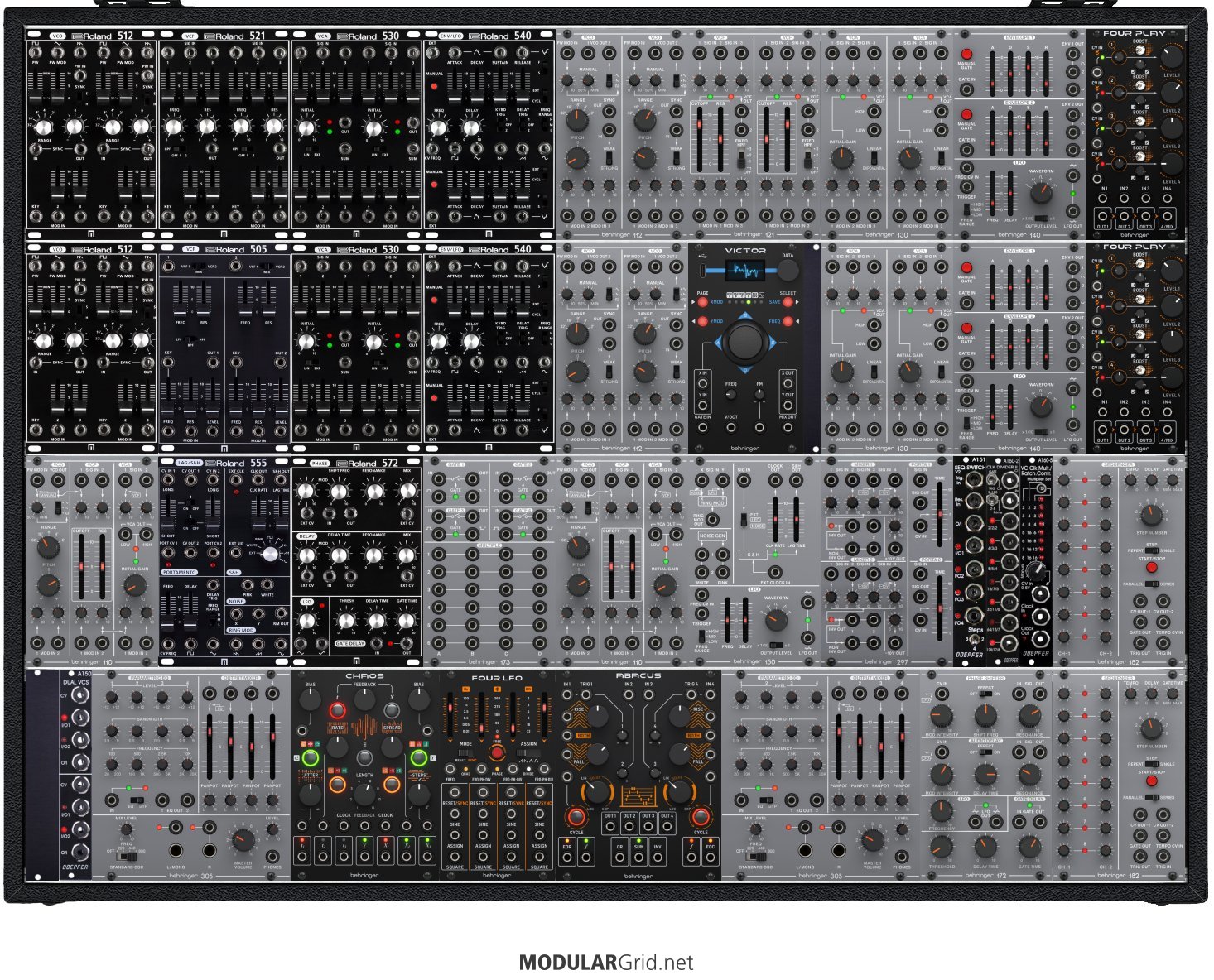Viewport: 1214px width, 980px height.
Task: Select the EOR jack on Abacus
Action: tap(567, 859)
